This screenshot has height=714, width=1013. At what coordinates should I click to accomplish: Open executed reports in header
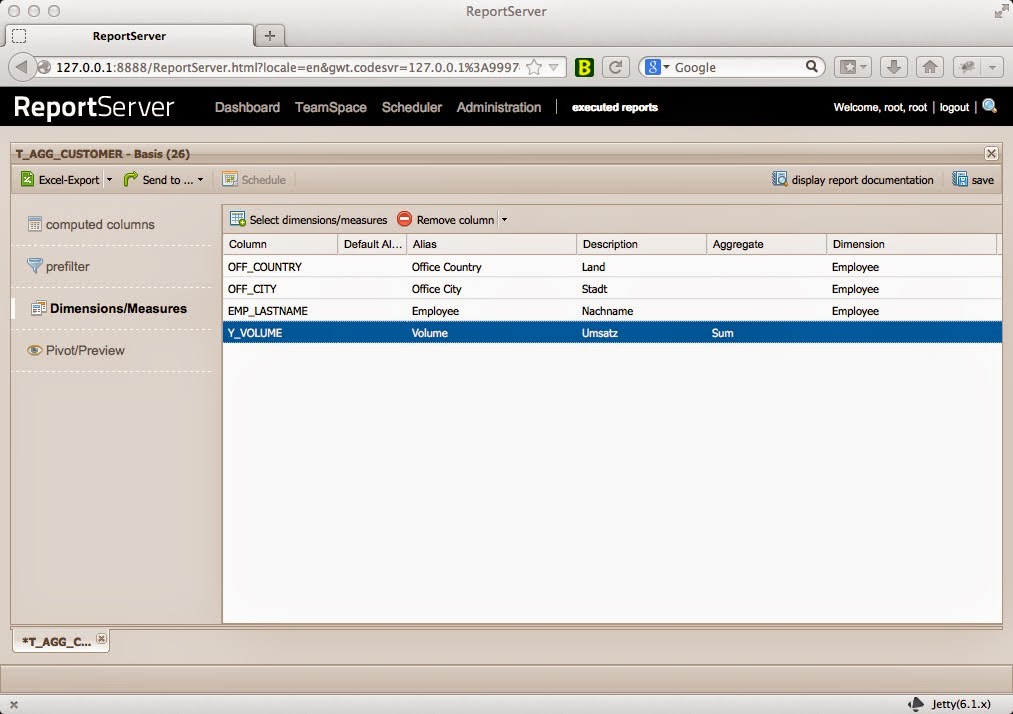614,107
